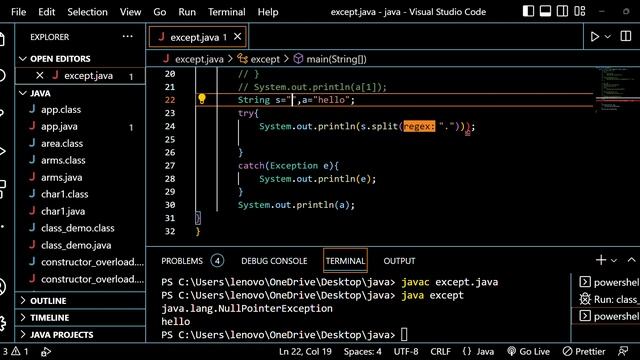Open the View menu
This screenshot has width=640, height=360.
(x=130, y=12)
